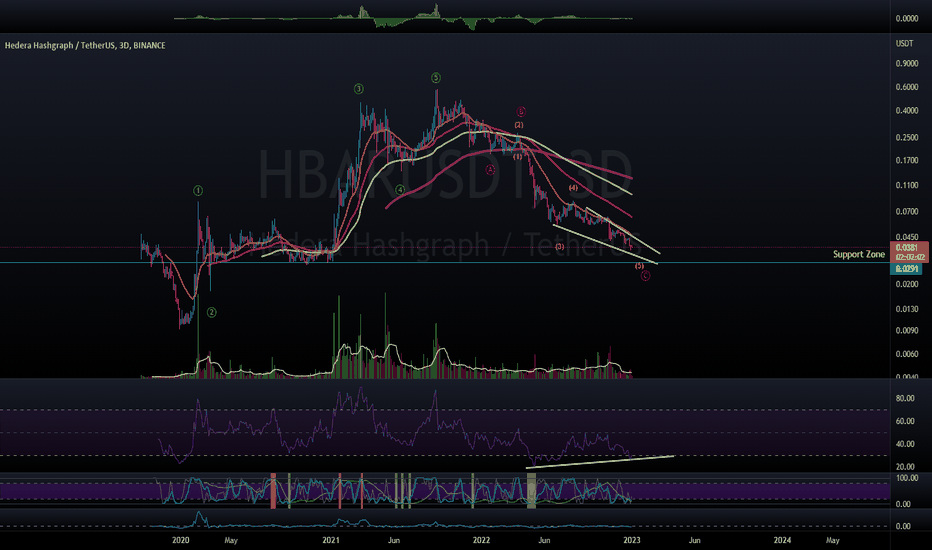Click the 40.00 RSI axis label

click(x=905, y=444)
